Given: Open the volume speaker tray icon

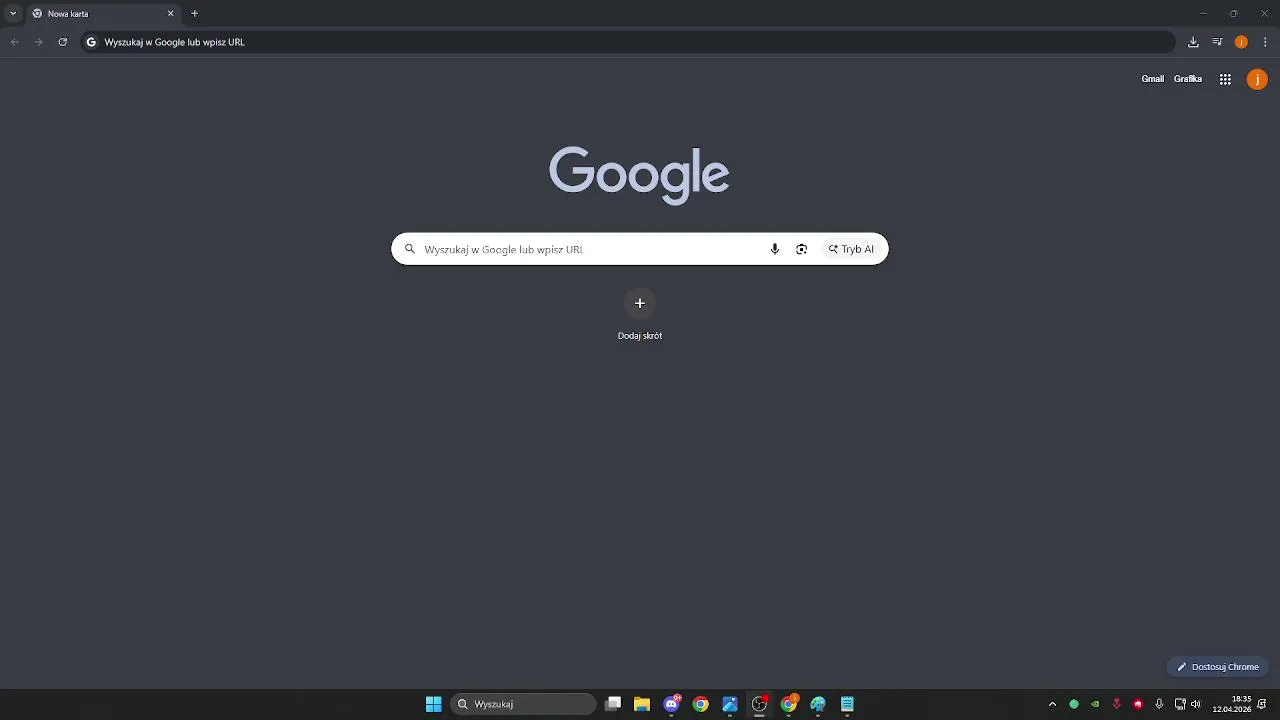Looking at the screenshot, I should [1196, 704].
